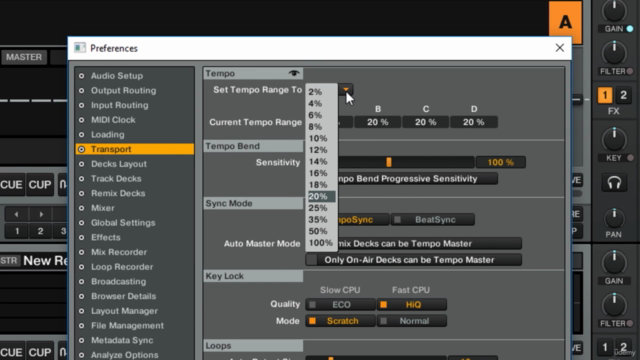Click the 100 % sensitivity value field
The image size is (640, 360).
(501, 162)
